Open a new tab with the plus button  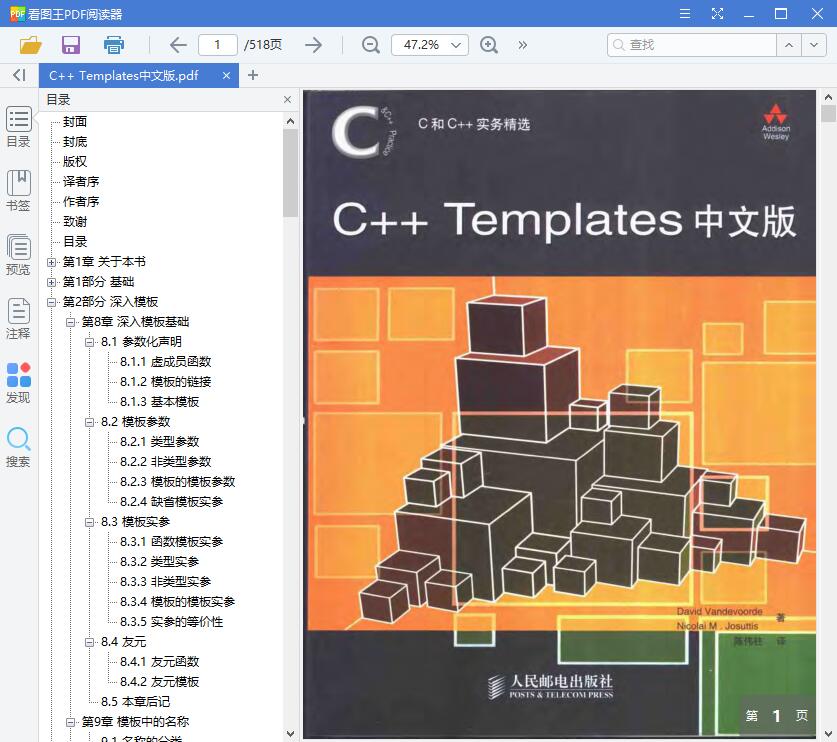tap(253, 75)
